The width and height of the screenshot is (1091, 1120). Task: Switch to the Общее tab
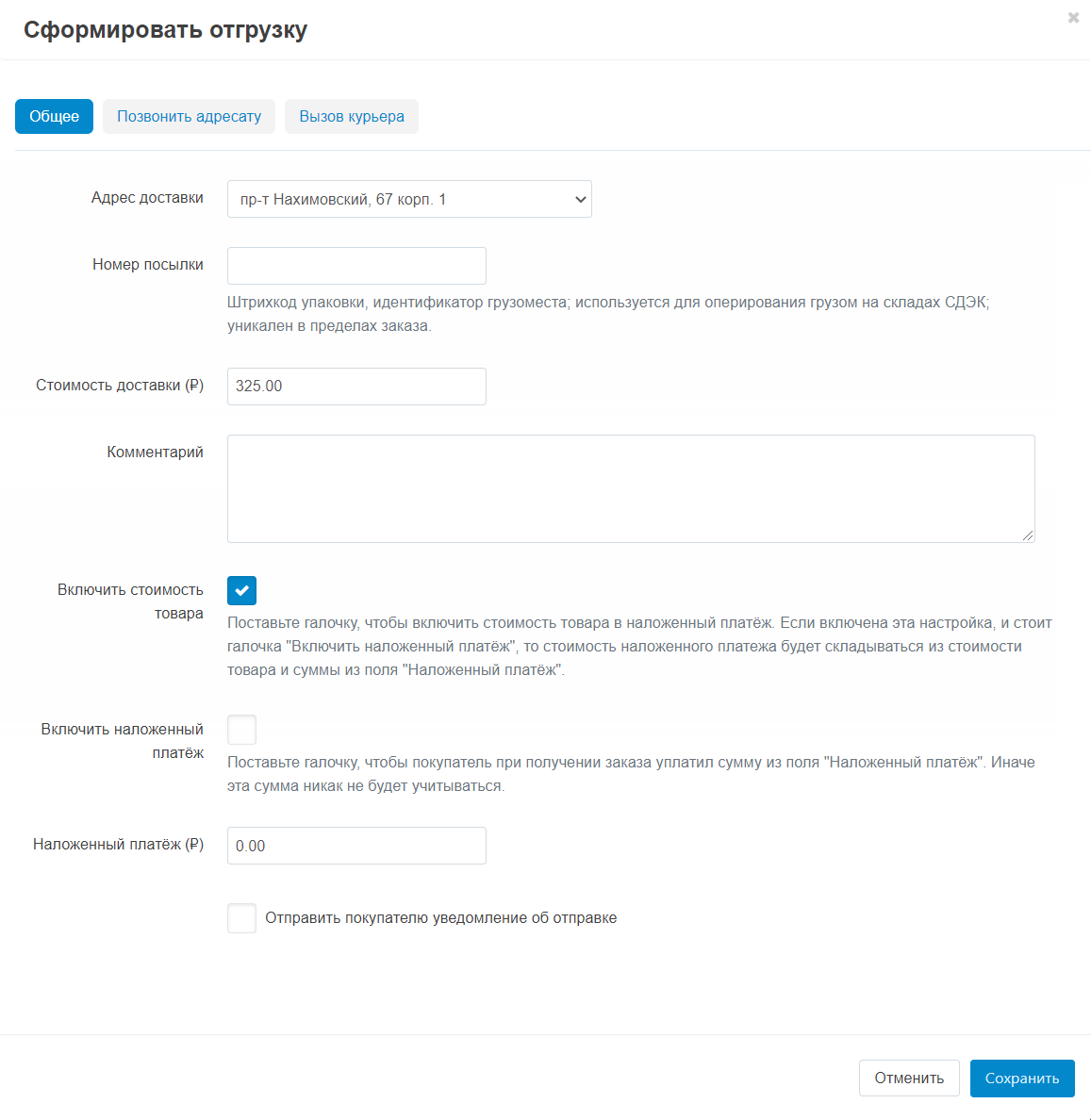point(54,117)
